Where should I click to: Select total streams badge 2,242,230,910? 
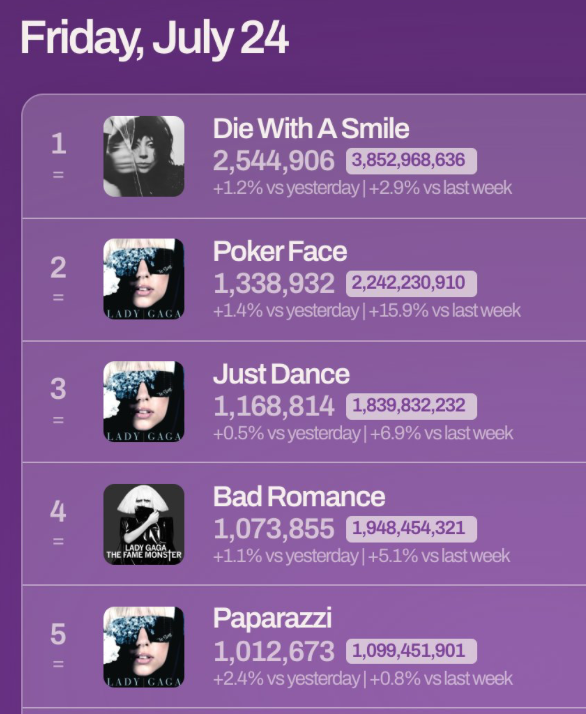pyautogui.click(x=411, y=283)
